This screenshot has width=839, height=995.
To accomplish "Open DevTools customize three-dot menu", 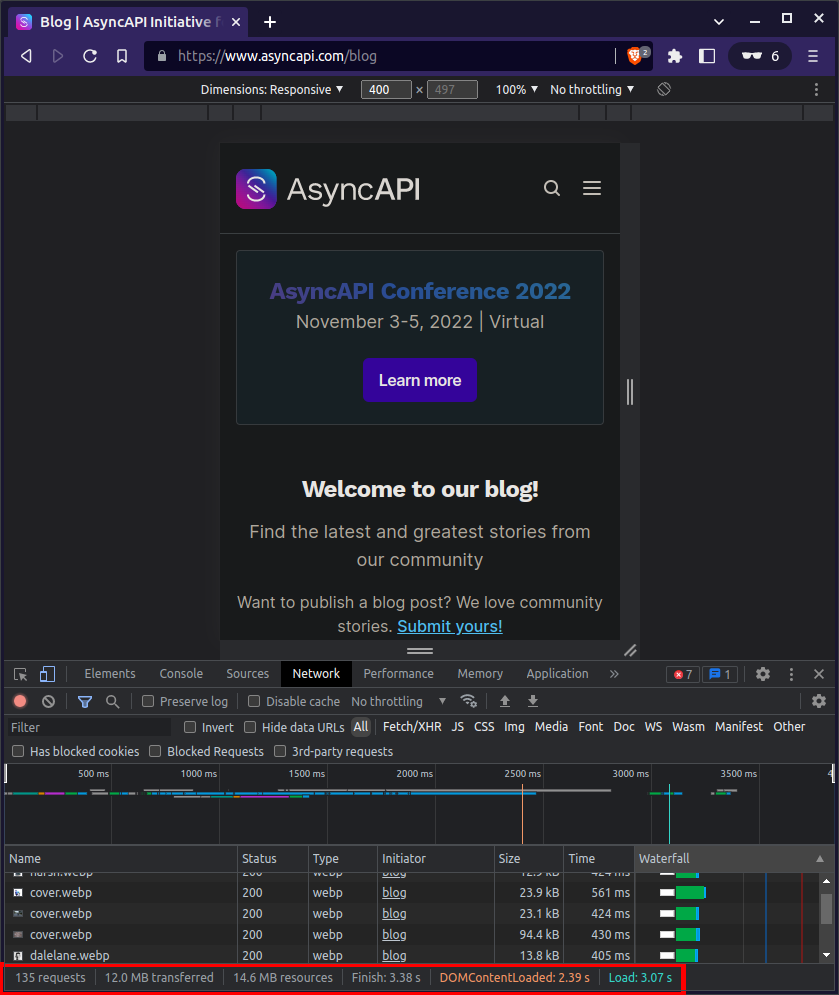I will click(x=791, y=674).
